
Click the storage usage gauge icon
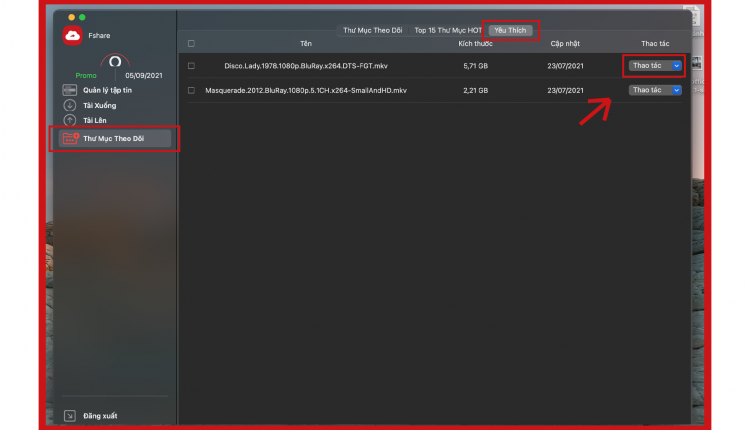(x=115, y=61)
